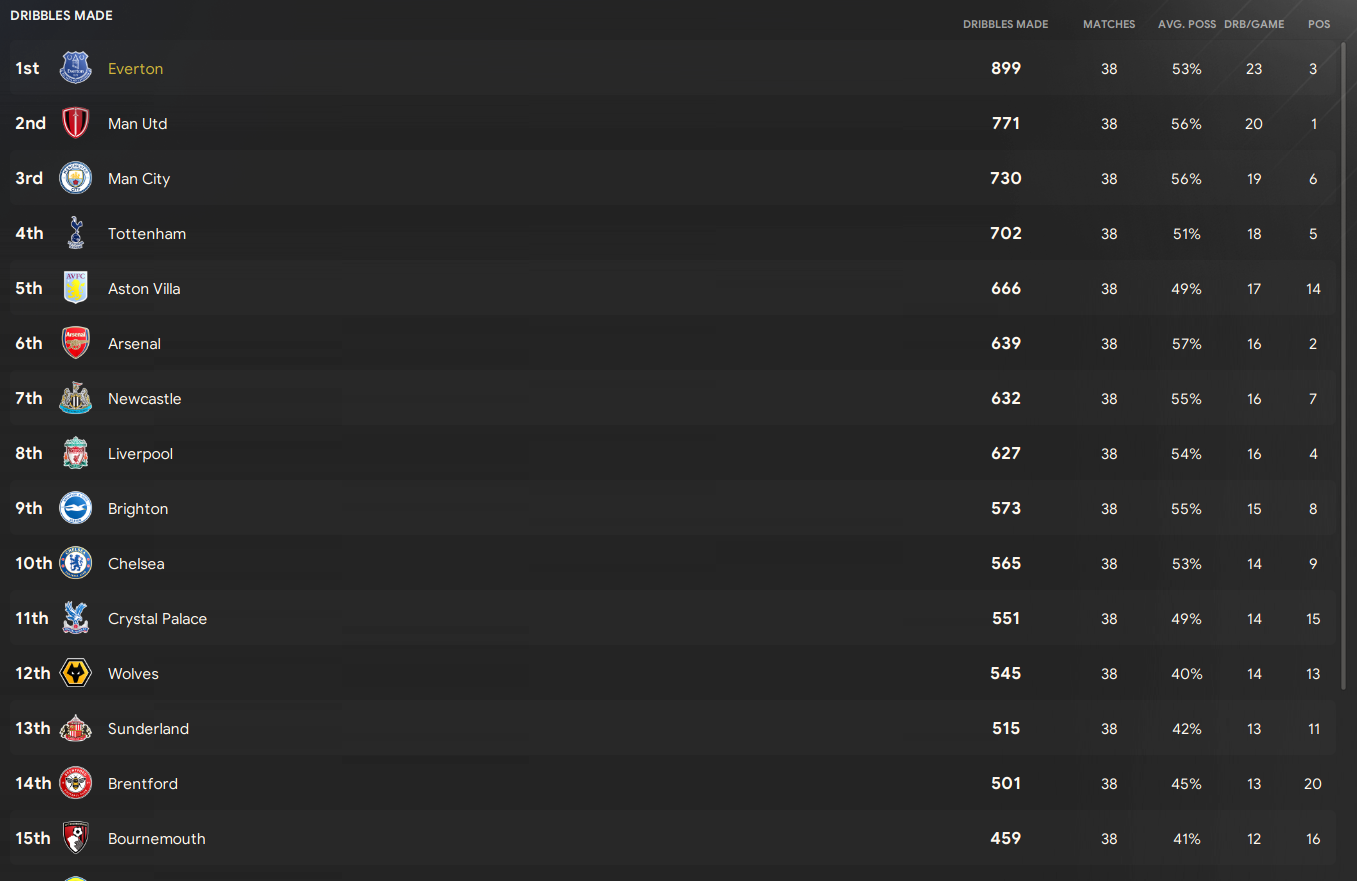Open the Liverpool team name link
The width and height of the screenshot is (1357, 881).
click(140, 453)
